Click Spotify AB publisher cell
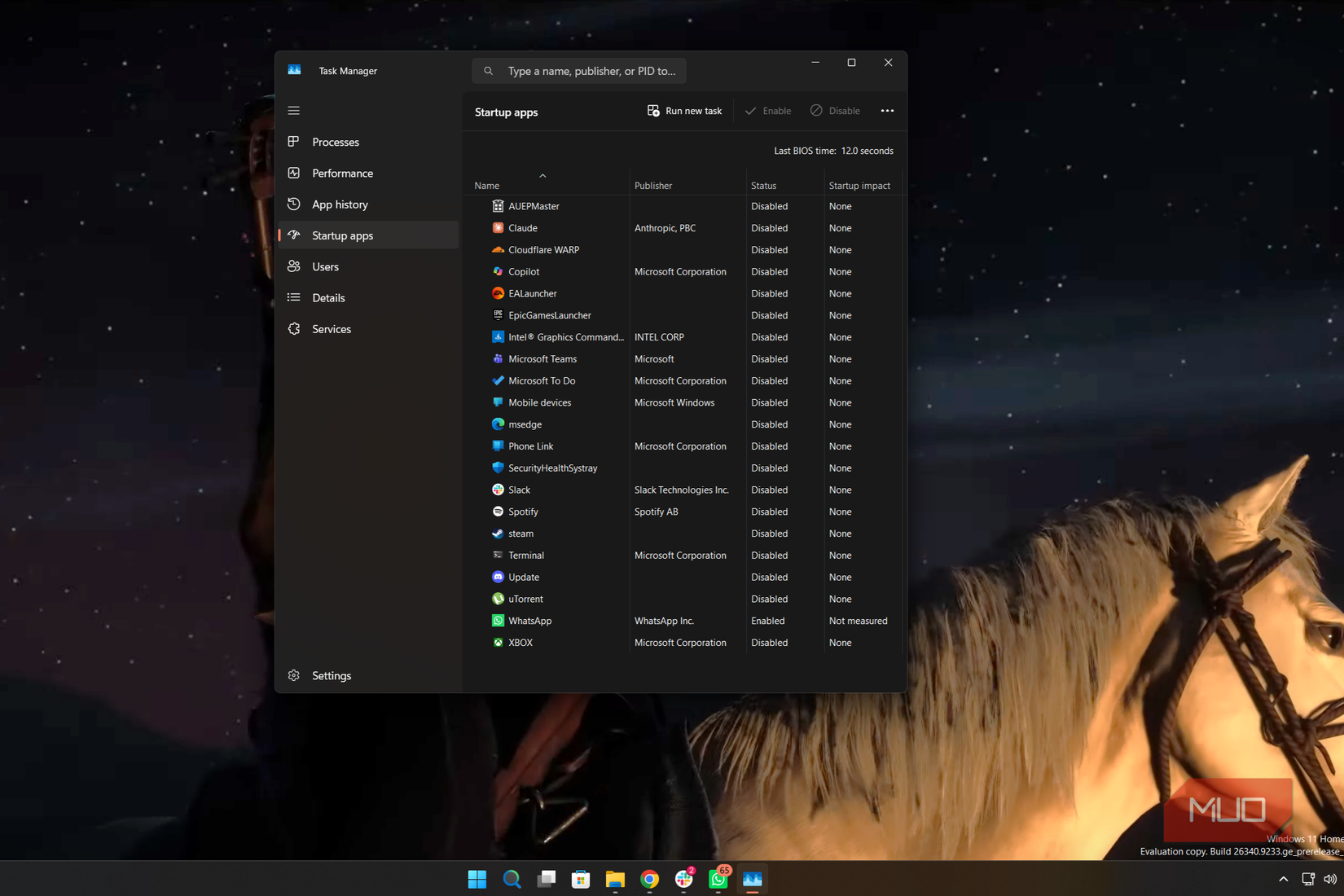 656,512
